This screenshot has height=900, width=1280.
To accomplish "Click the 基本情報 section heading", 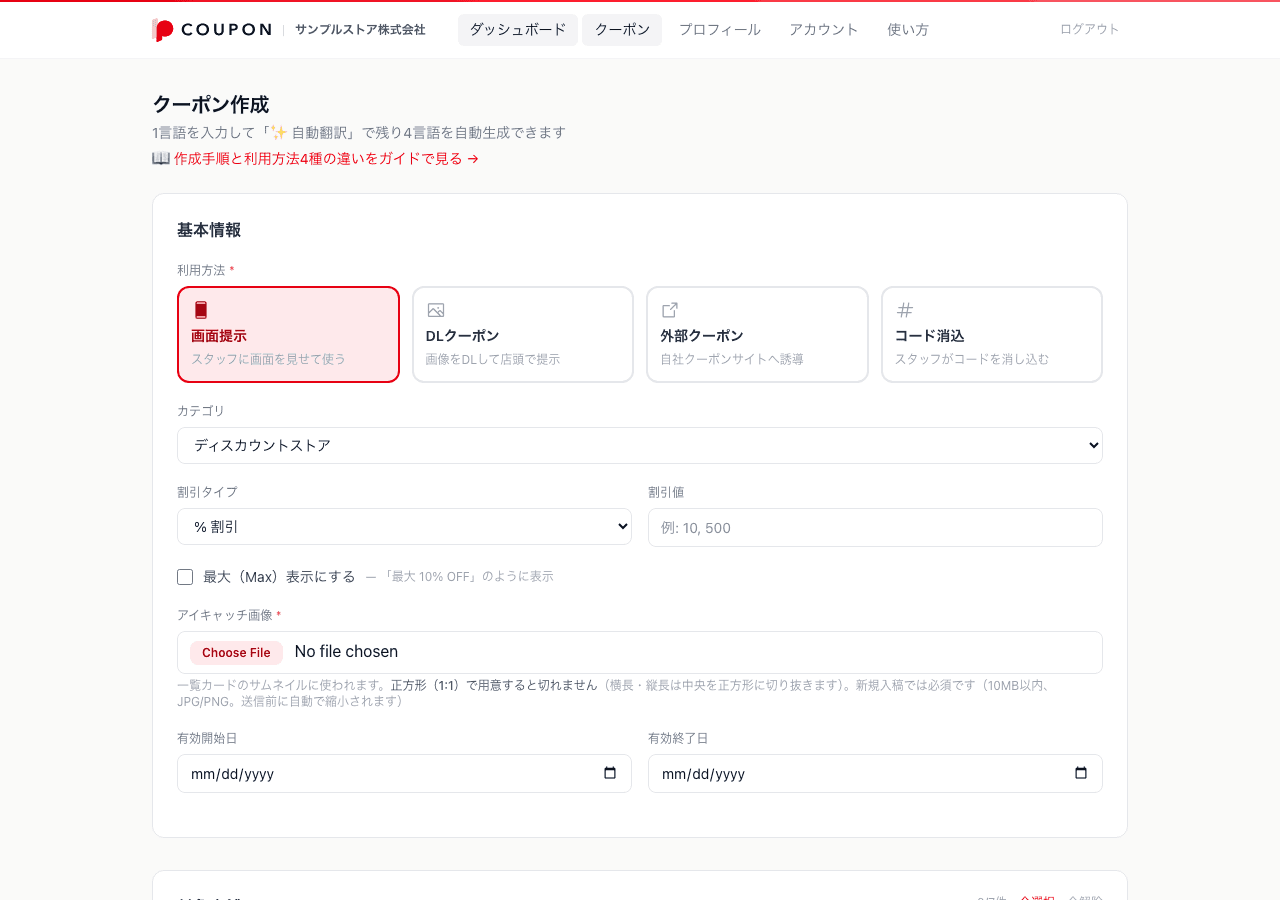I will tap(209, 230).
